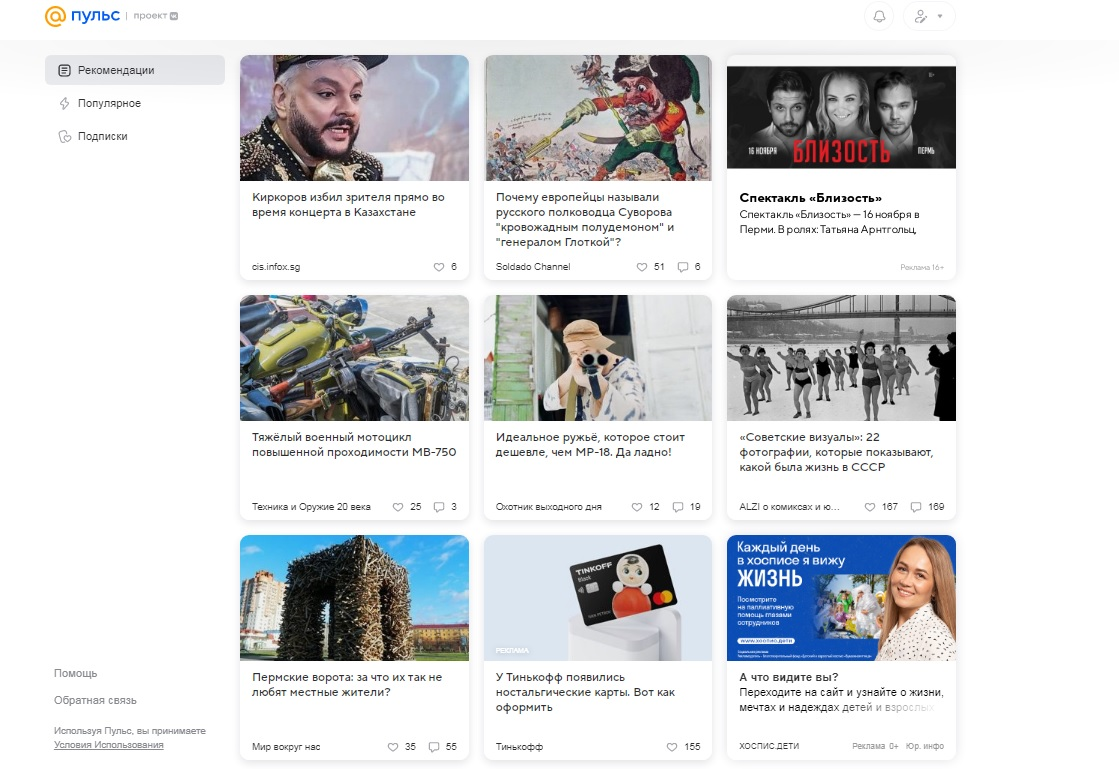The image size is (1119, 769).
Task: Open comments on Пермские ворота article
Action: [x=434, y=747]
